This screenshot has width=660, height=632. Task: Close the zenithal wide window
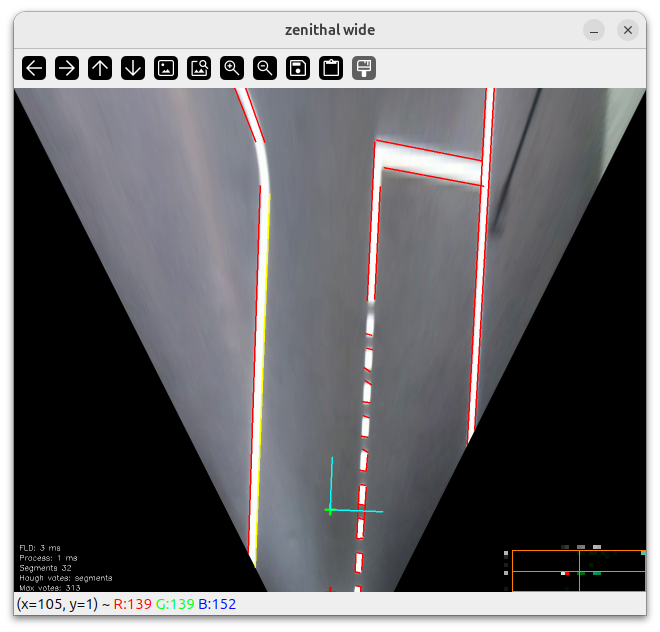(628, 30)
